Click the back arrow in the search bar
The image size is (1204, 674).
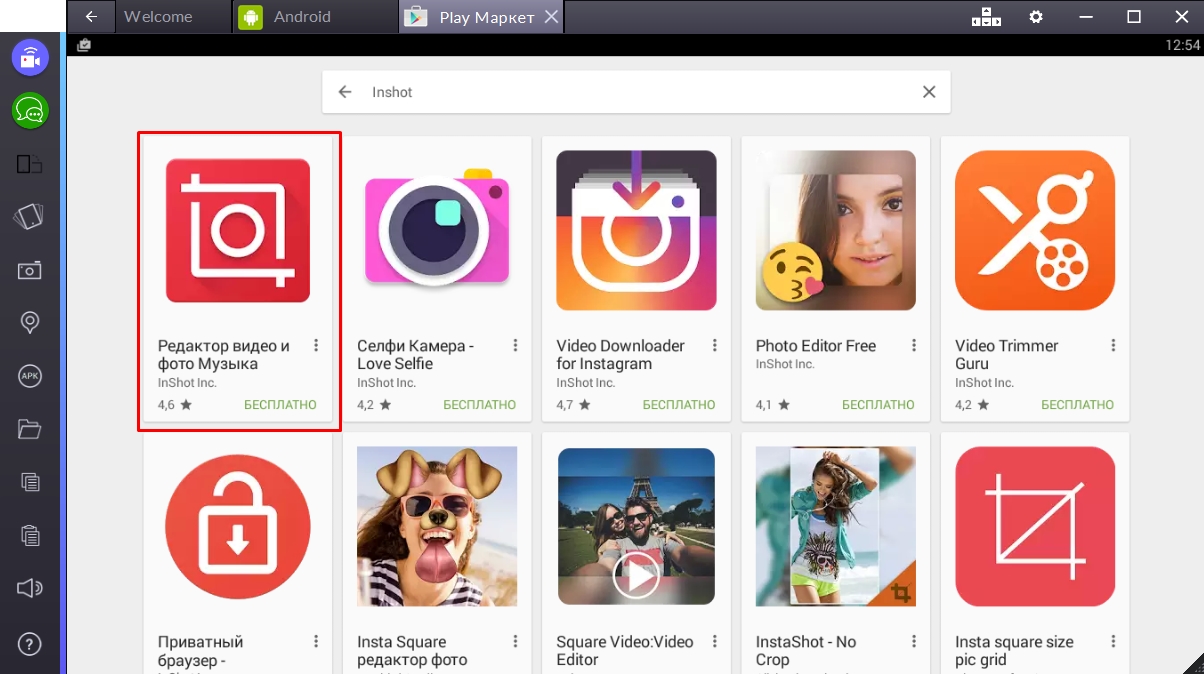coord(345,92)
